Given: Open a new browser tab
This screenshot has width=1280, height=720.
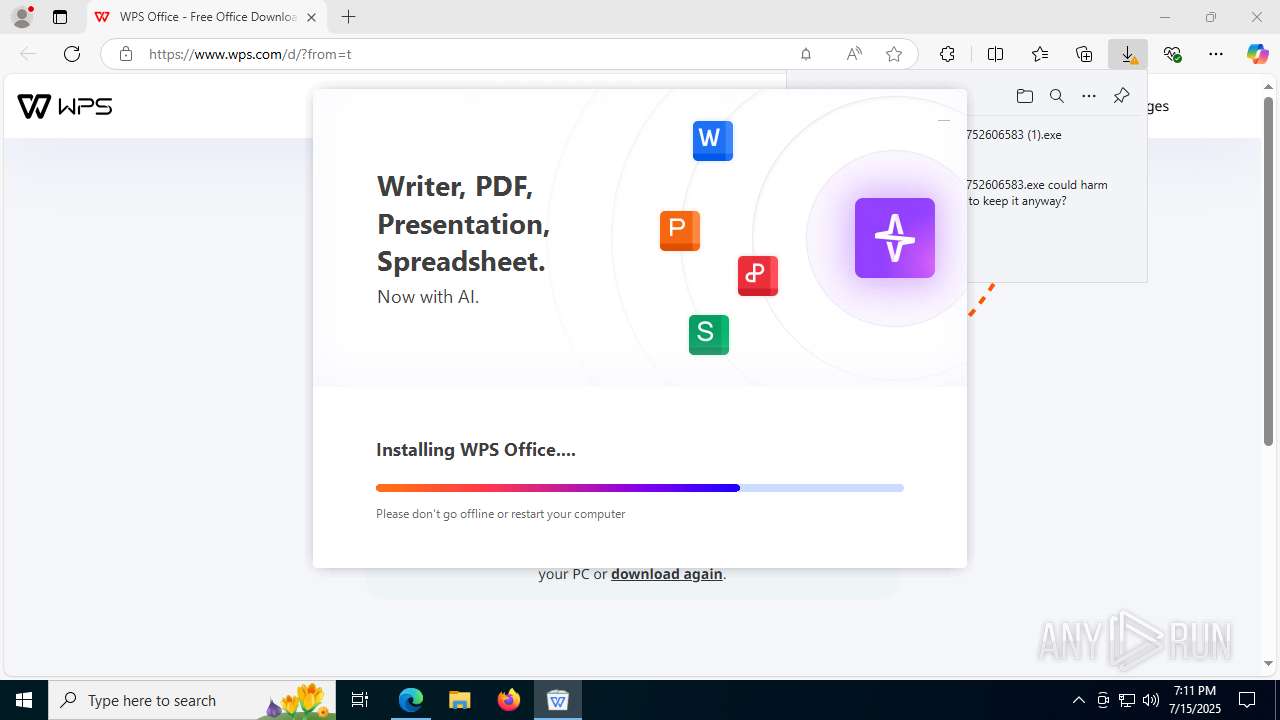Looking at the screenshot, I should point(348,17).
